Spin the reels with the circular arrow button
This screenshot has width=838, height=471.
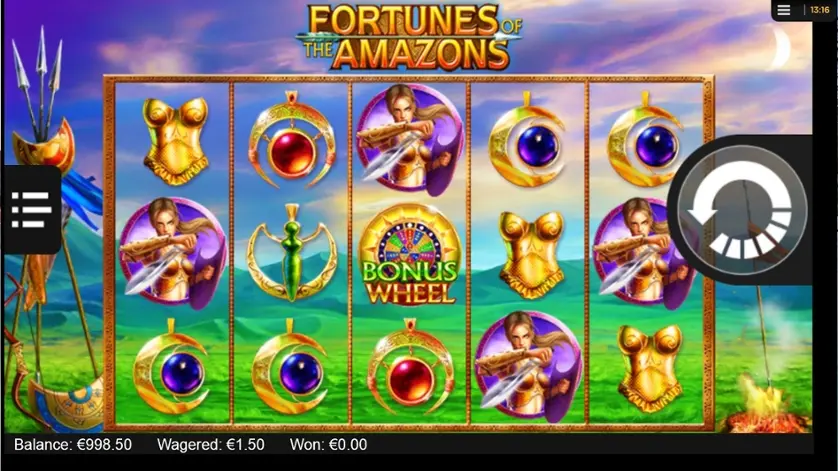point(742,210)
